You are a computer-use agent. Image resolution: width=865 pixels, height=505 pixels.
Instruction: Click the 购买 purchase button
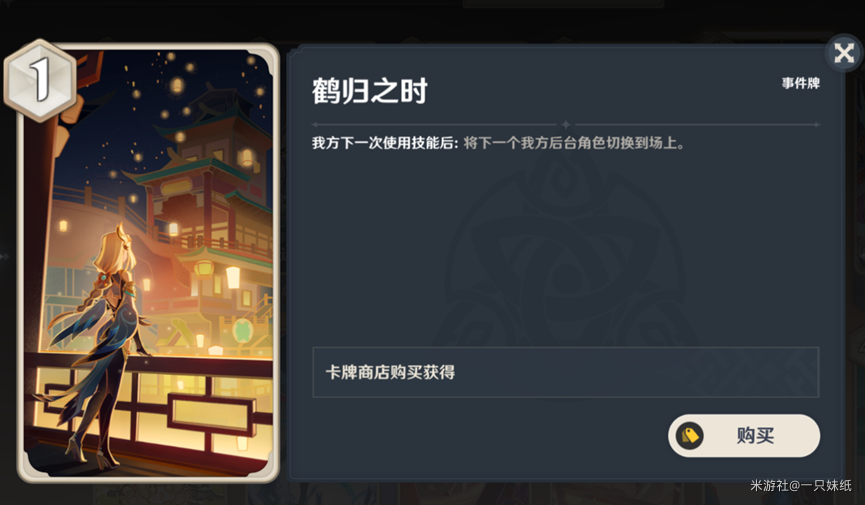(744, 435)
